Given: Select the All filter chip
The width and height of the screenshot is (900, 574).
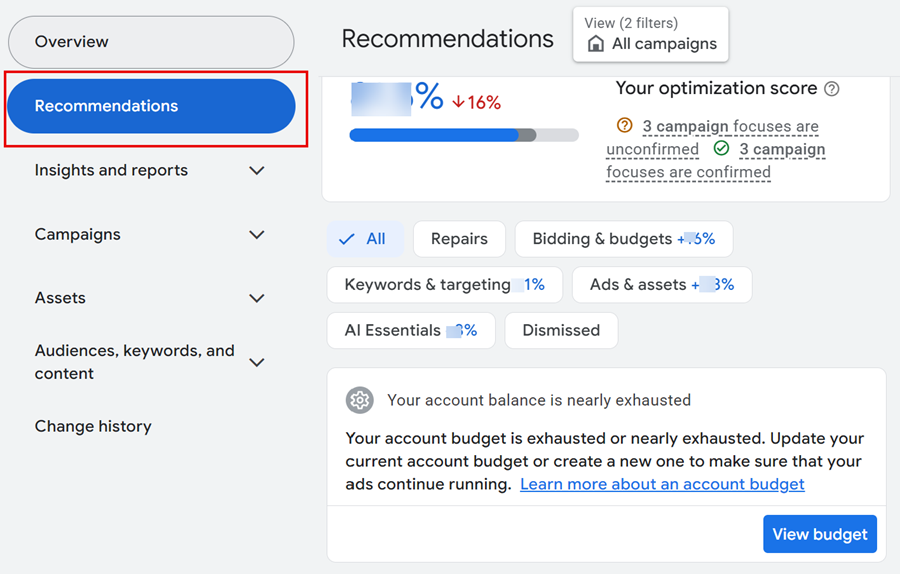Looking at the screenshot, I should pos(364,239).
